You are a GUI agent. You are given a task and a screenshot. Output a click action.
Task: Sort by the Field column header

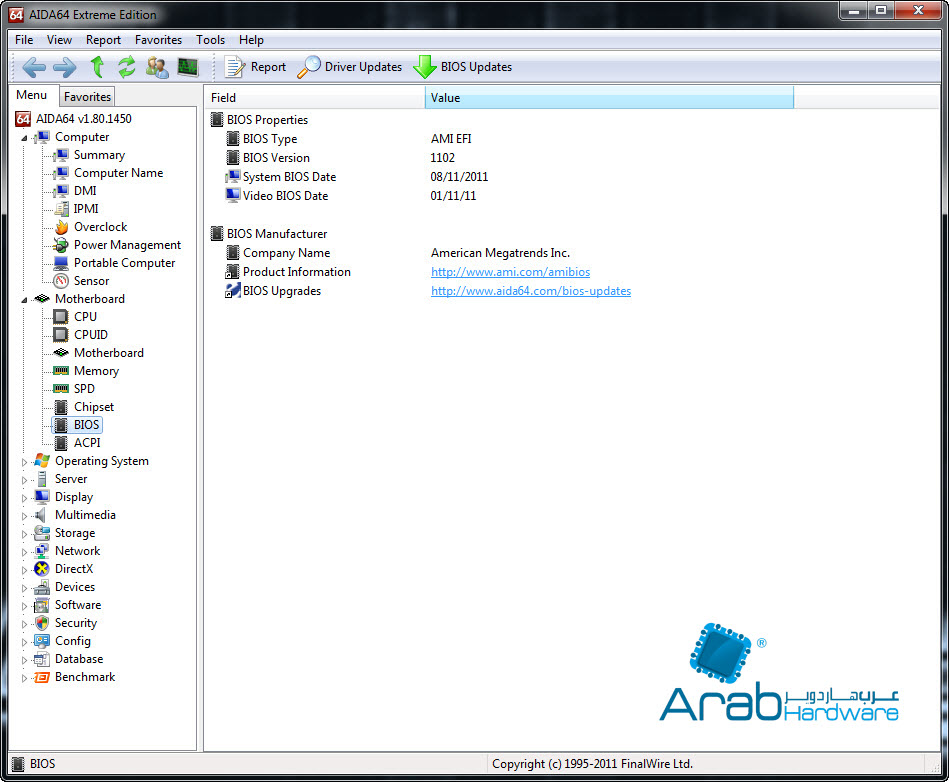point(315,97)
